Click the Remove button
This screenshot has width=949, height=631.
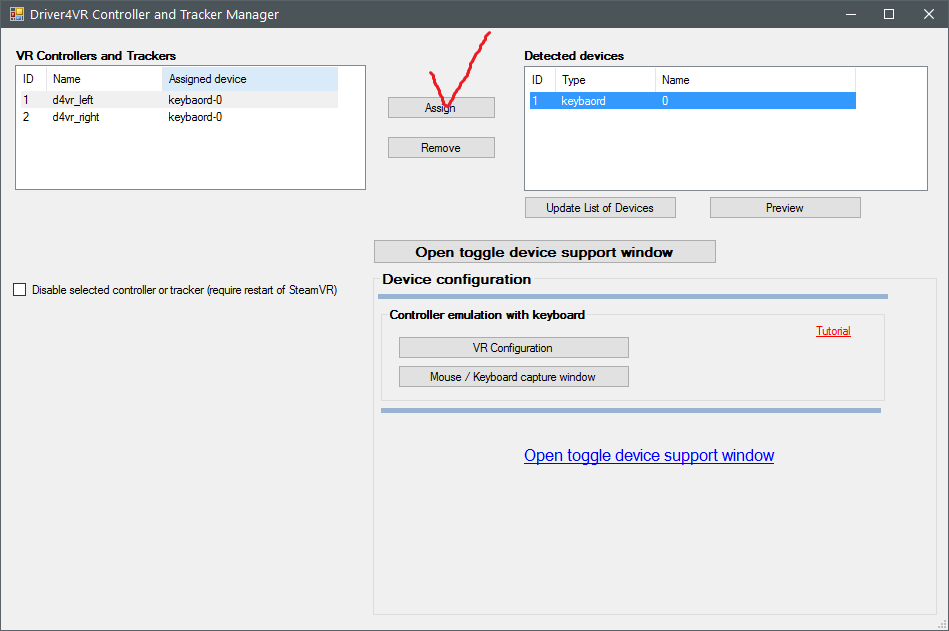coord(441,148)
